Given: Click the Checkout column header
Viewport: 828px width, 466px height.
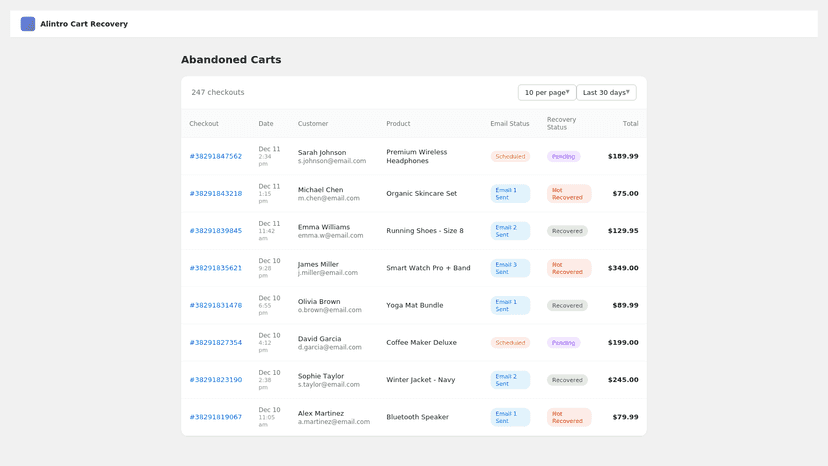Looking at the screenshot, I should 204,124.
